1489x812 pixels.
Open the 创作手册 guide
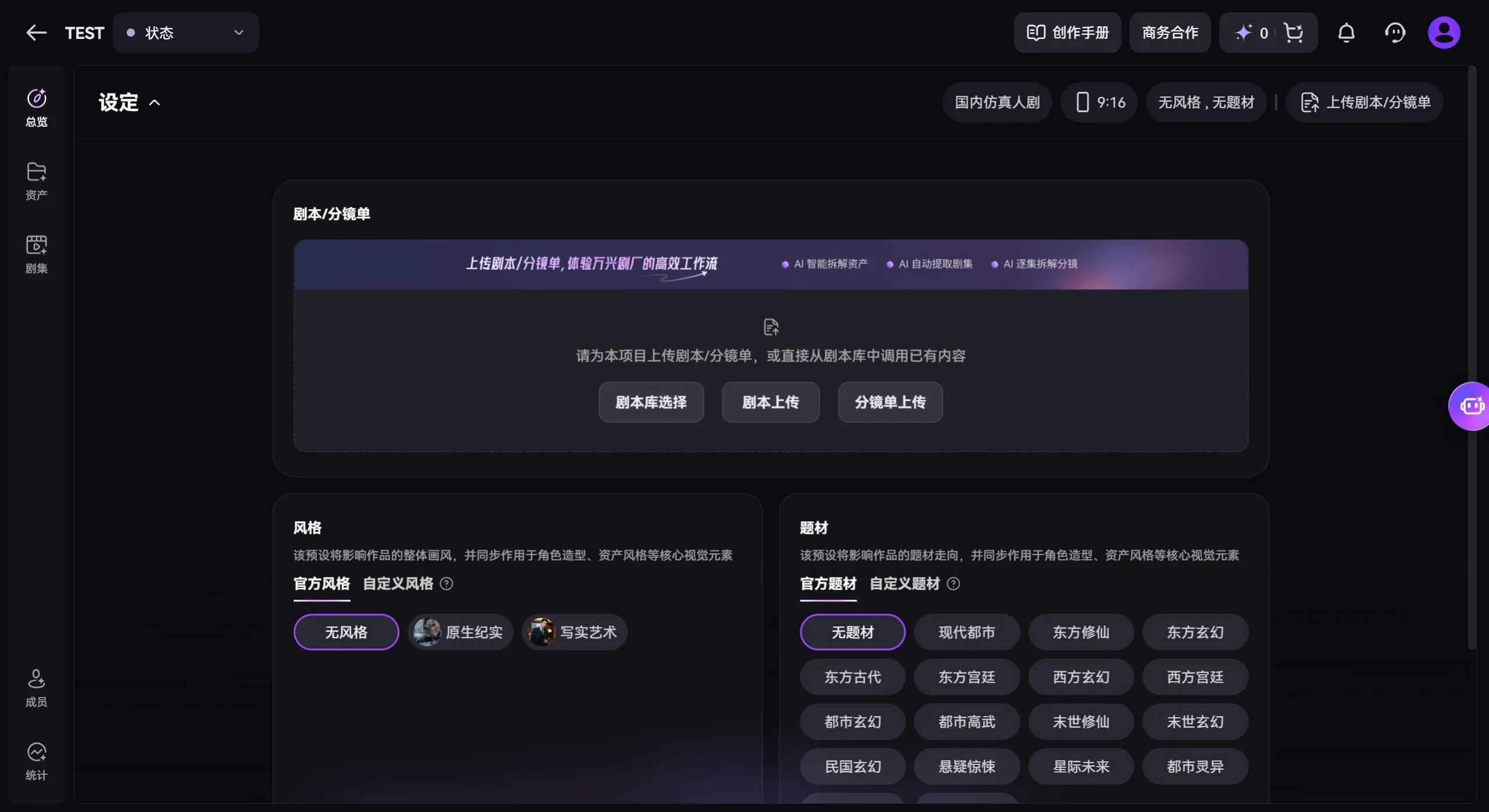coord(1067,33)
